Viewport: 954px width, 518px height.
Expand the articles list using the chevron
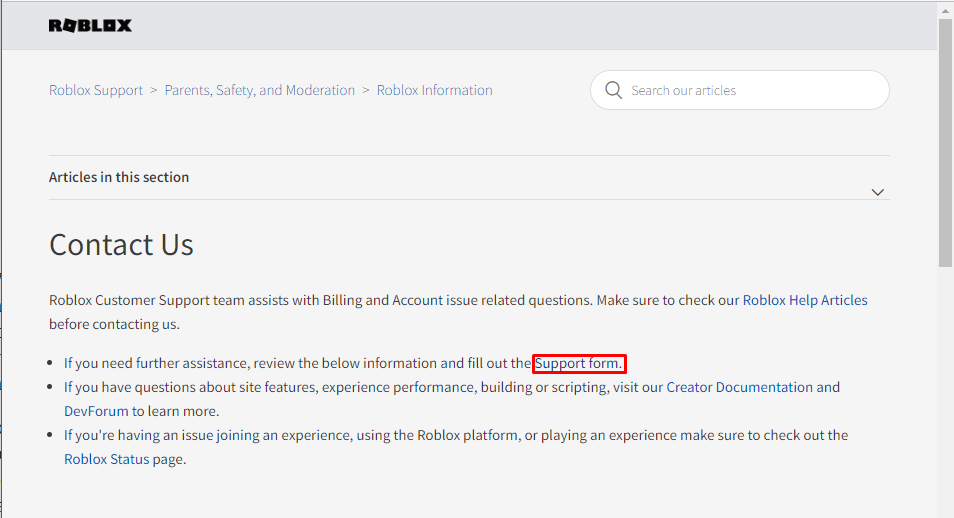coord(877,192)
